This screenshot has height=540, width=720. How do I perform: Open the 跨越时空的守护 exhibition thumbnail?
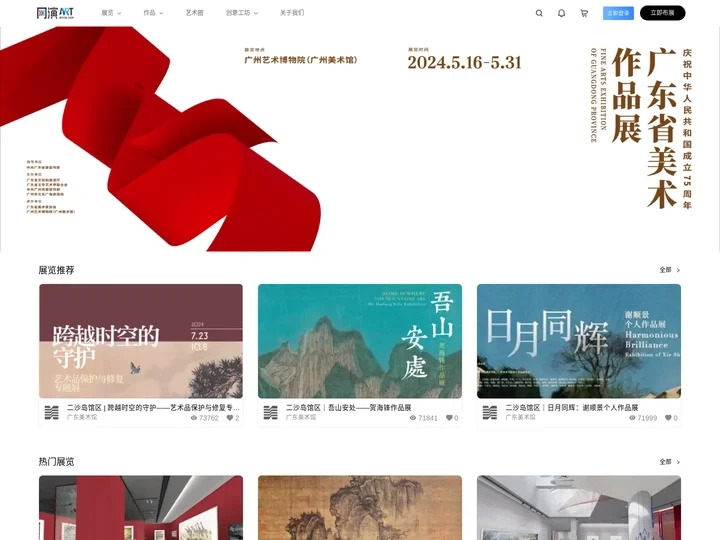tap(141, 341)
